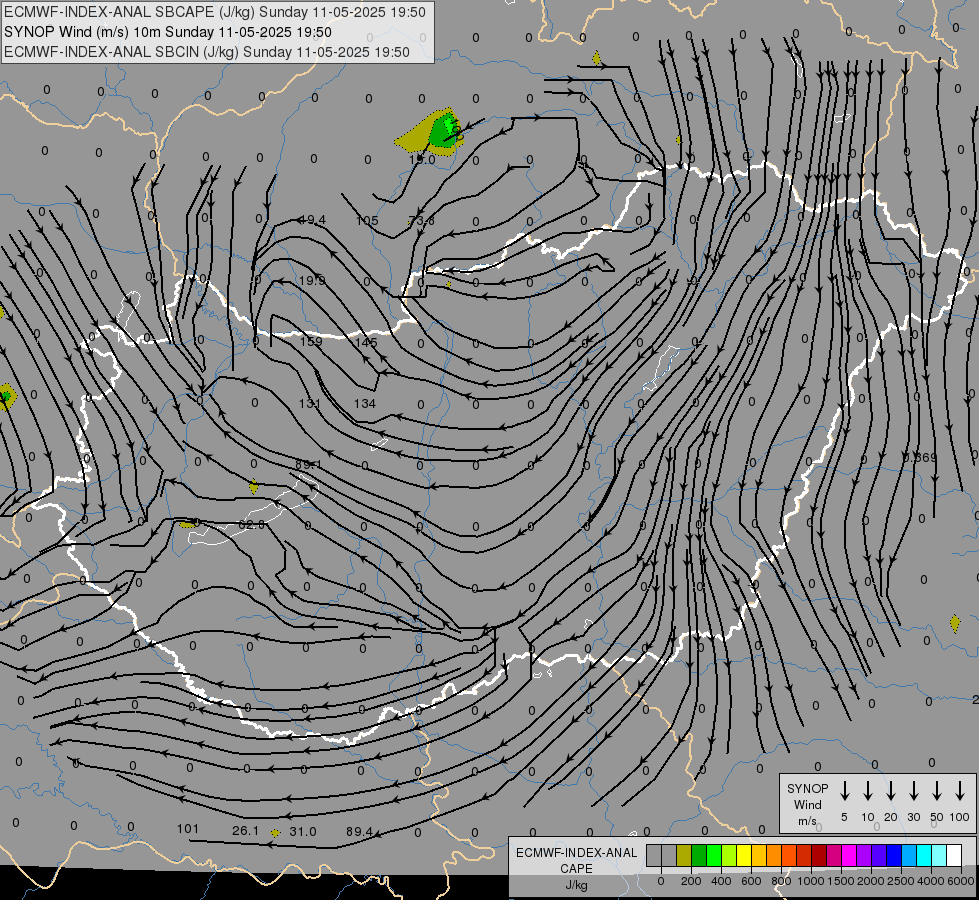Click the 'm/s' wind legend unit

(x=807, y=821)
